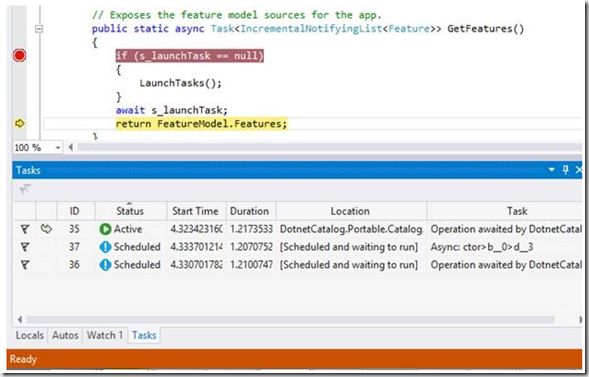Click the 'return FeatureModel.Features;' line
The height and width of the screenshot is (377, 589).
pos(201,124)
